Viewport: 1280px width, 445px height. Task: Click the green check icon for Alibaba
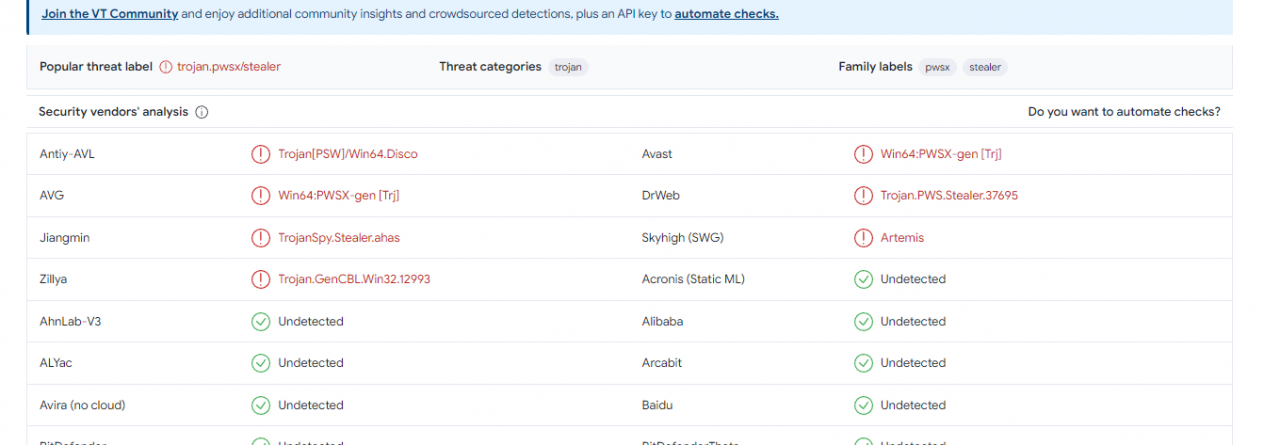click(x=863, y=321)
